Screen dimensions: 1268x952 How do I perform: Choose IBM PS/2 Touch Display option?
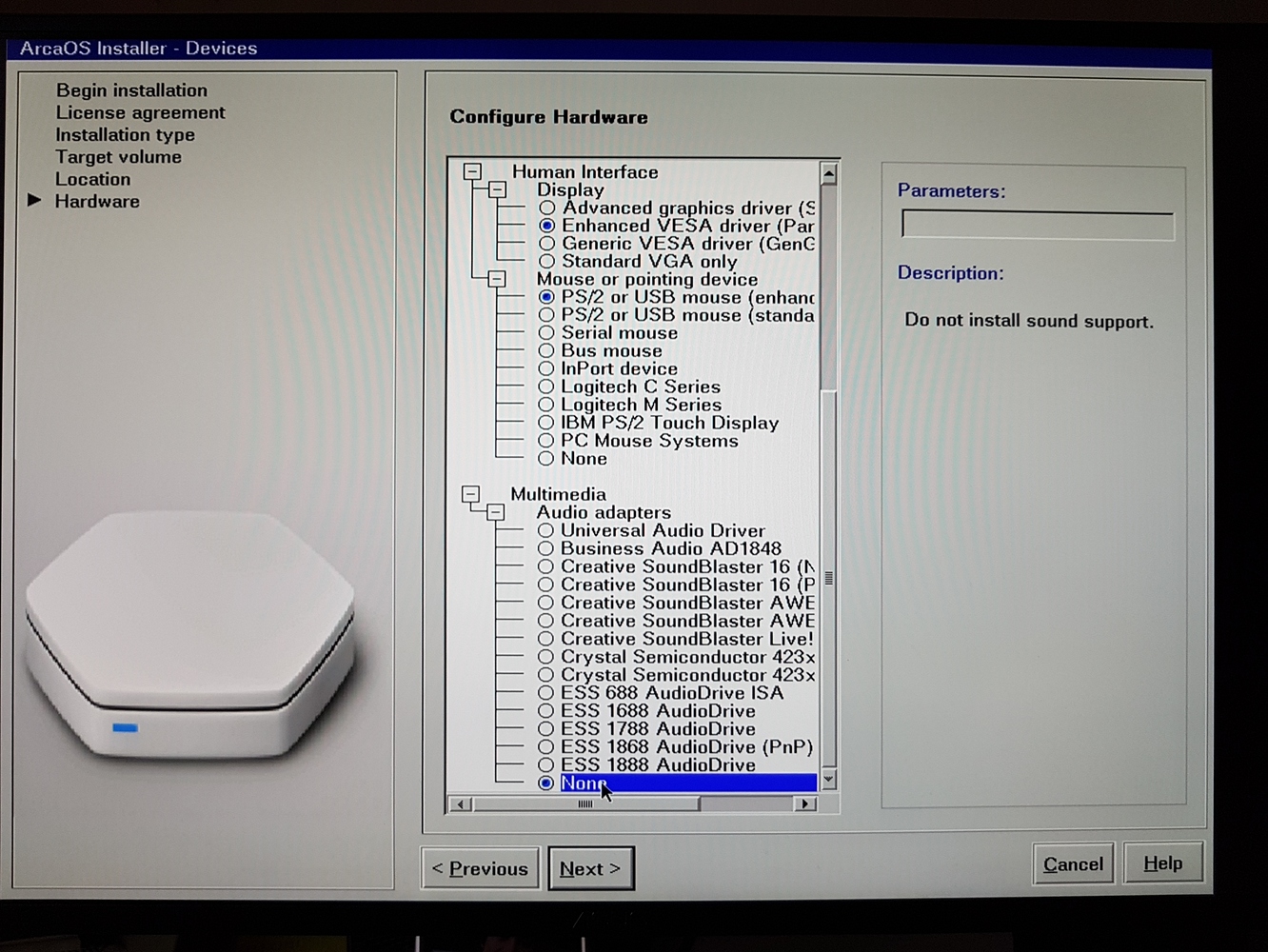(546, 423)
